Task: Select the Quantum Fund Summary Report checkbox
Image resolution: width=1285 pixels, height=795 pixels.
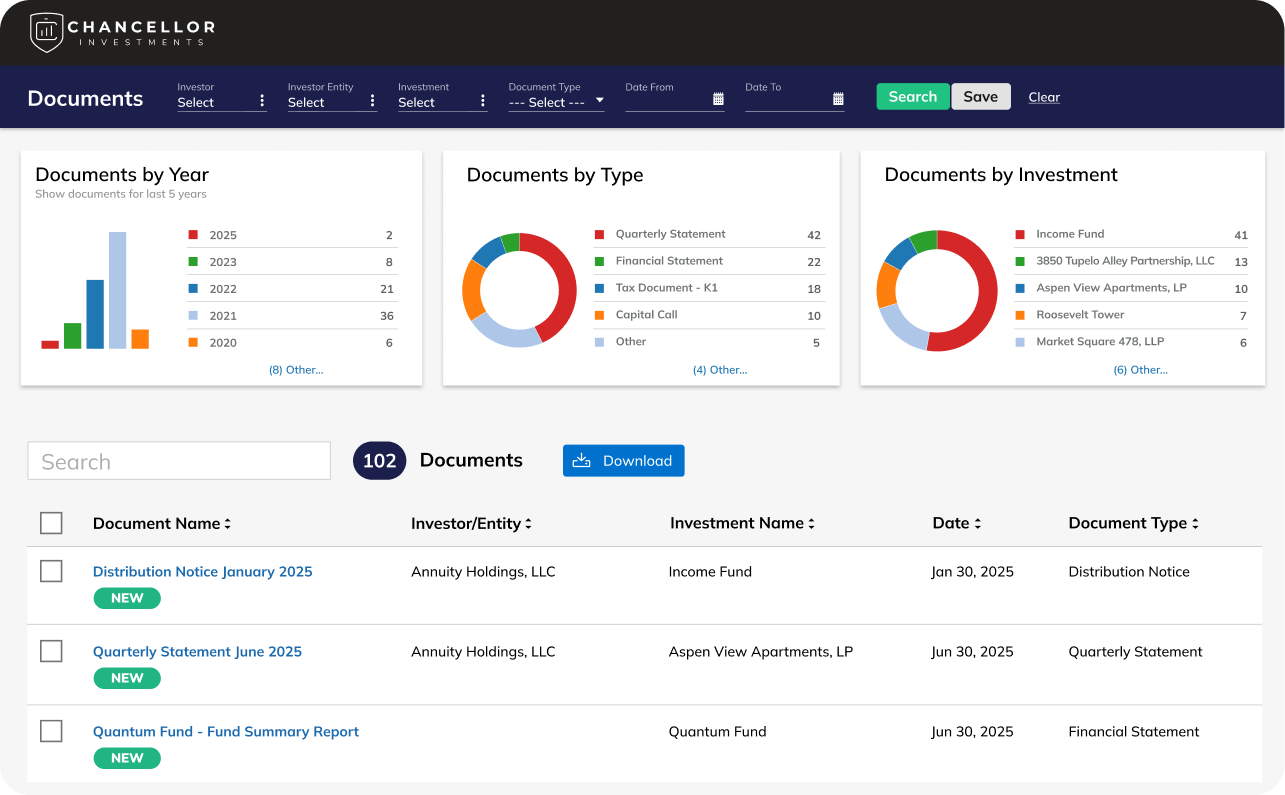Action: click(51, 731)
